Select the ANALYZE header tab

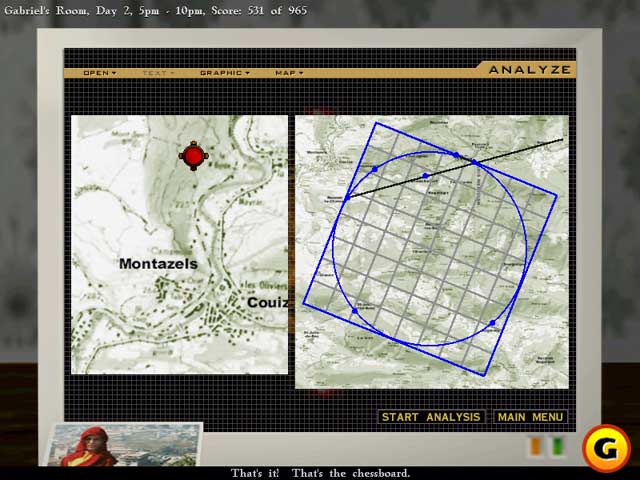click(529, 70)
